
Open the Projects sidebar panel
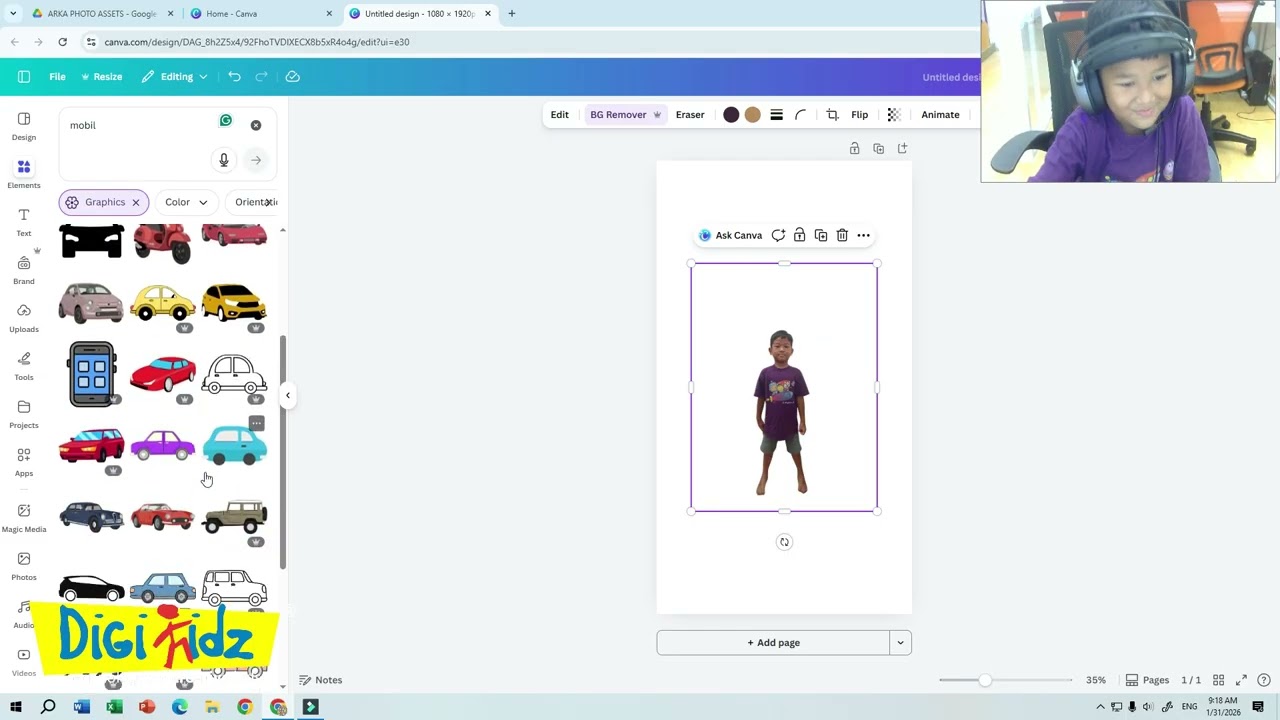pos(24,414)
